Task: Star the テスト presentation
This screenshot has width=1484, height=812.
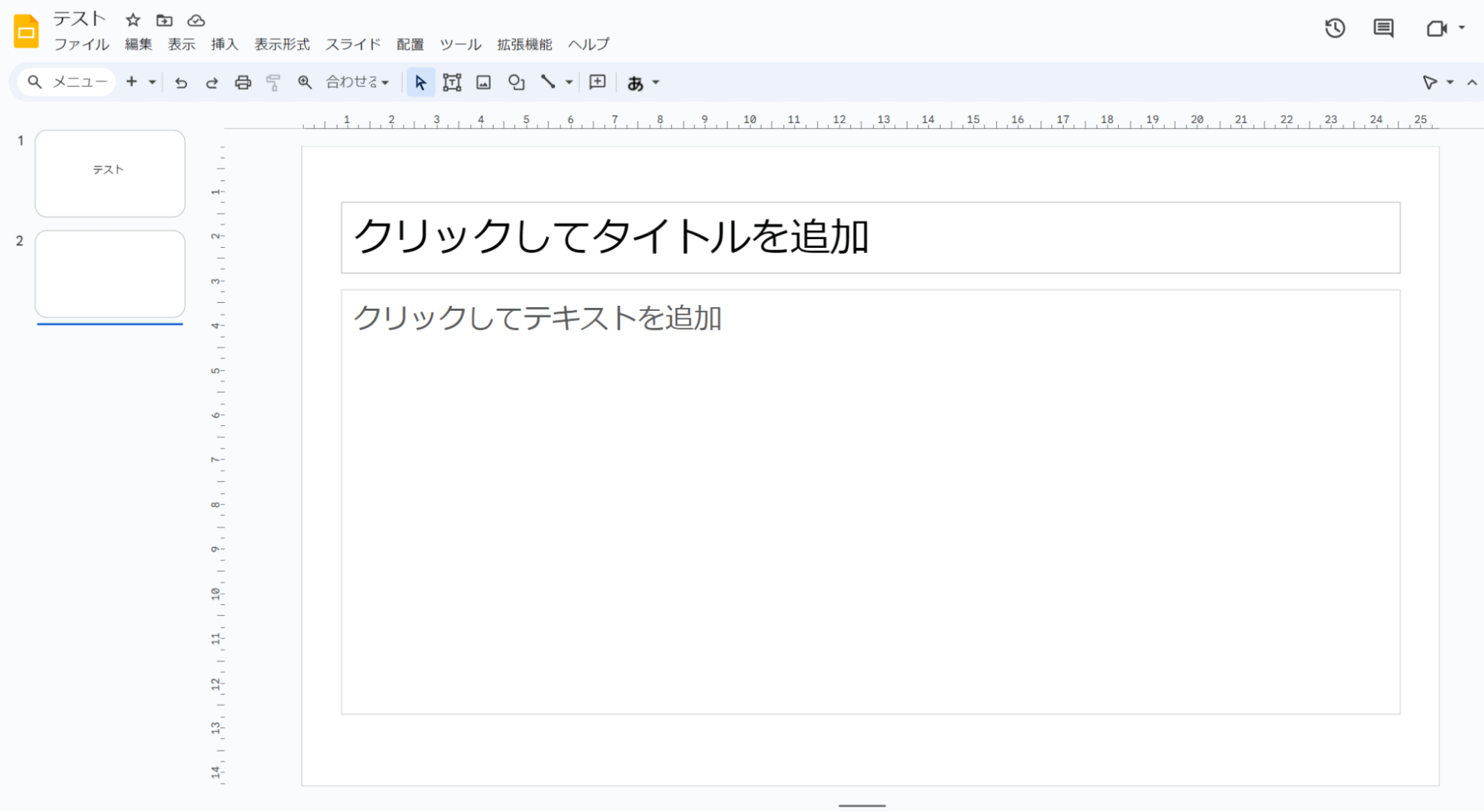Action: pyautogui.click(x=133, y=20)
